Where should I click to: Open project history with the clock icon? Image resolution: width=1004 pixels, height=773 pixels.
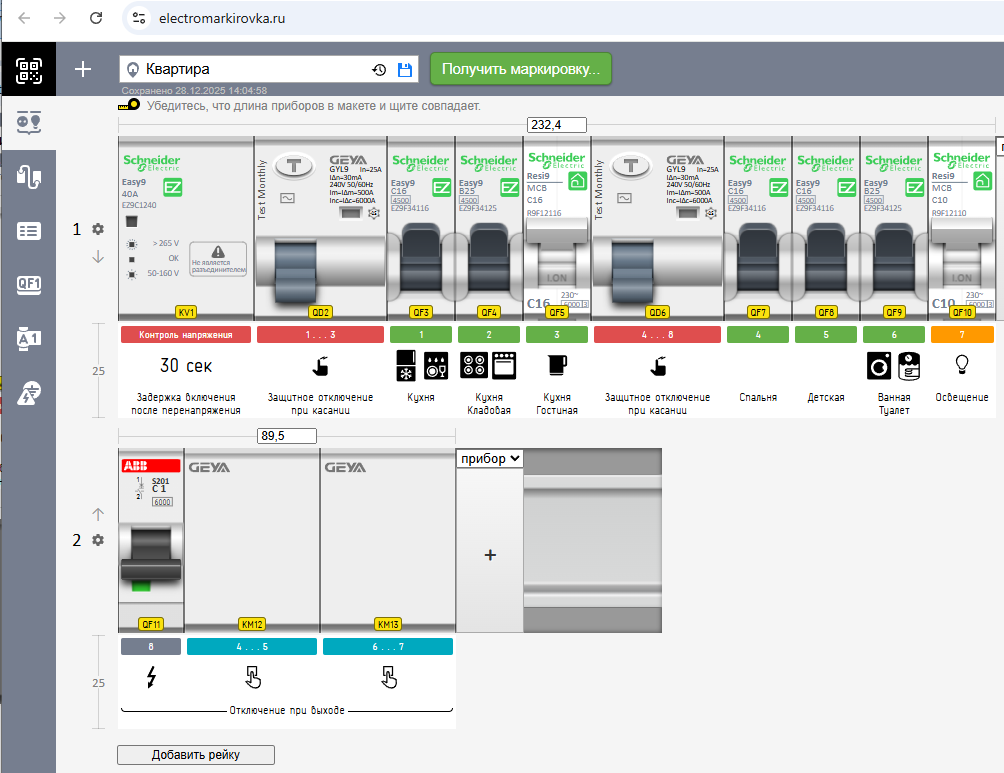(x=379, y=70)
